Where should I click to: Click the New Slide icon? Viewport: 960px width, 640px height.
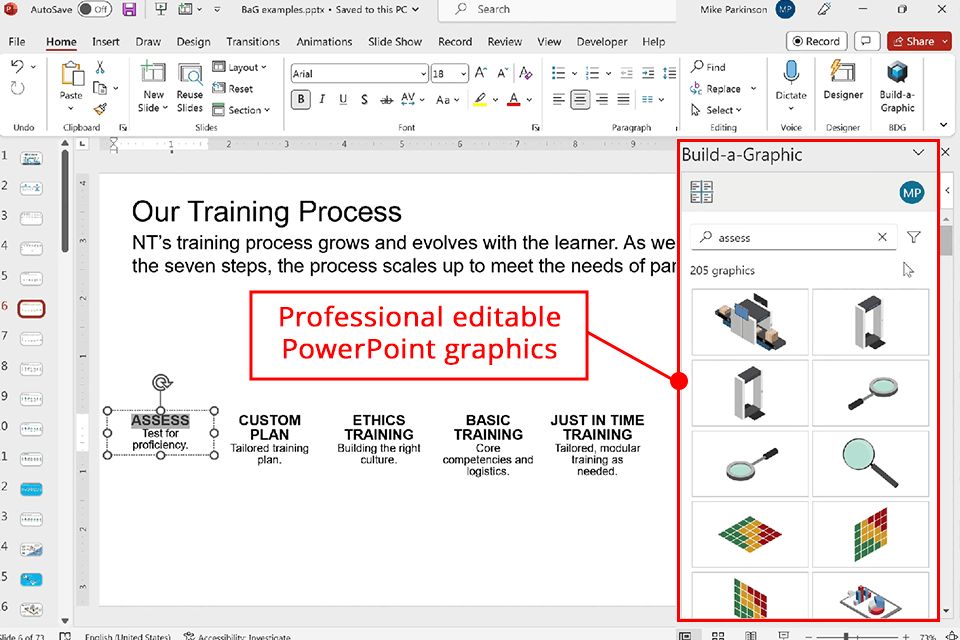pyautogui.click(x=153, y=73)
